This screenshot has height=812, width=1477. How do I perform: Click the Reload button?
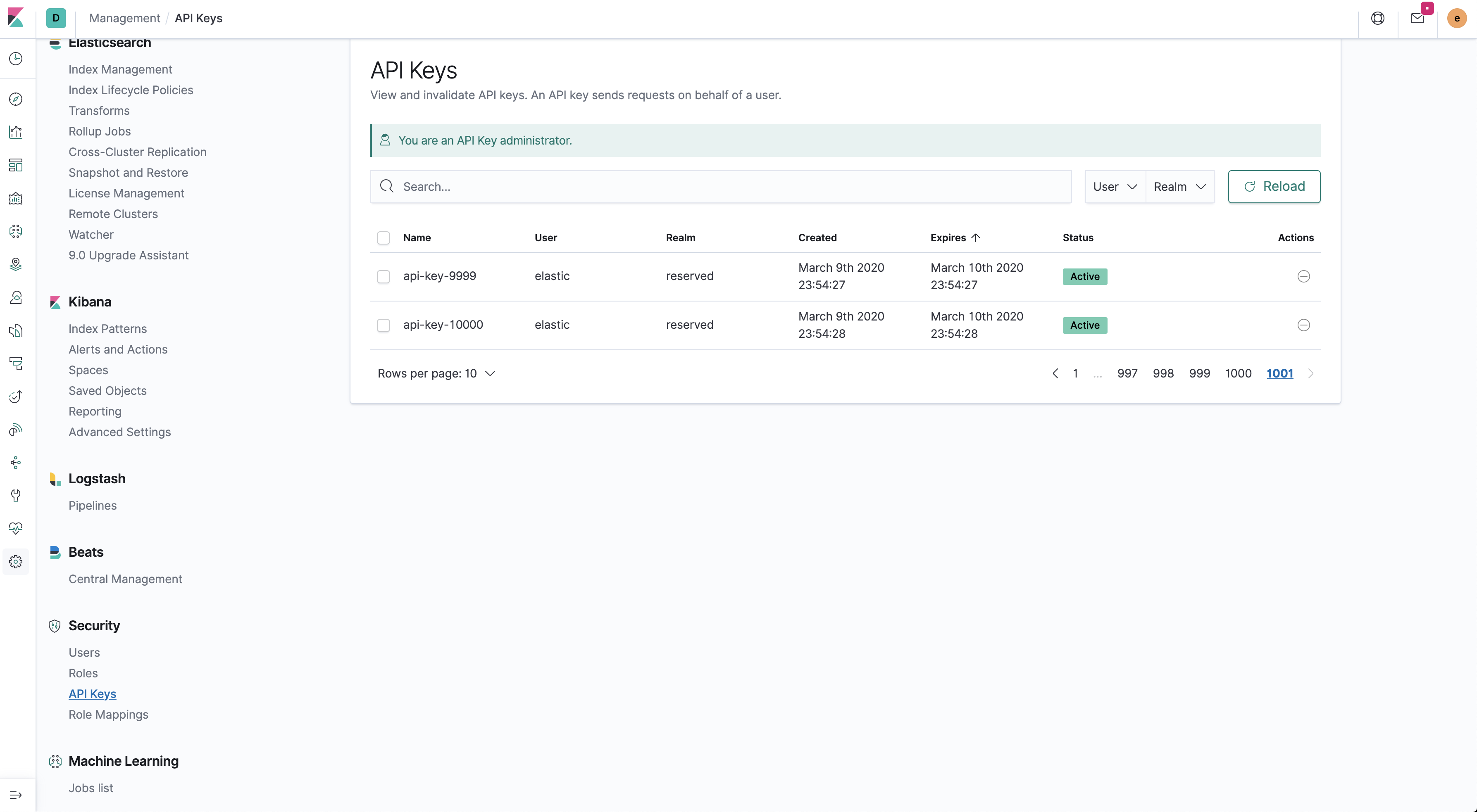tap(1274, 186)
